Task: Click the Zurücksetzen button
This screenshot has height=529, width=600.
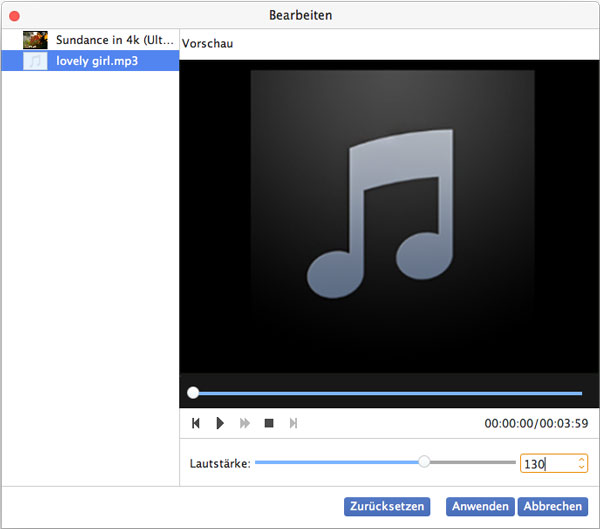Action: click(387, 506)
